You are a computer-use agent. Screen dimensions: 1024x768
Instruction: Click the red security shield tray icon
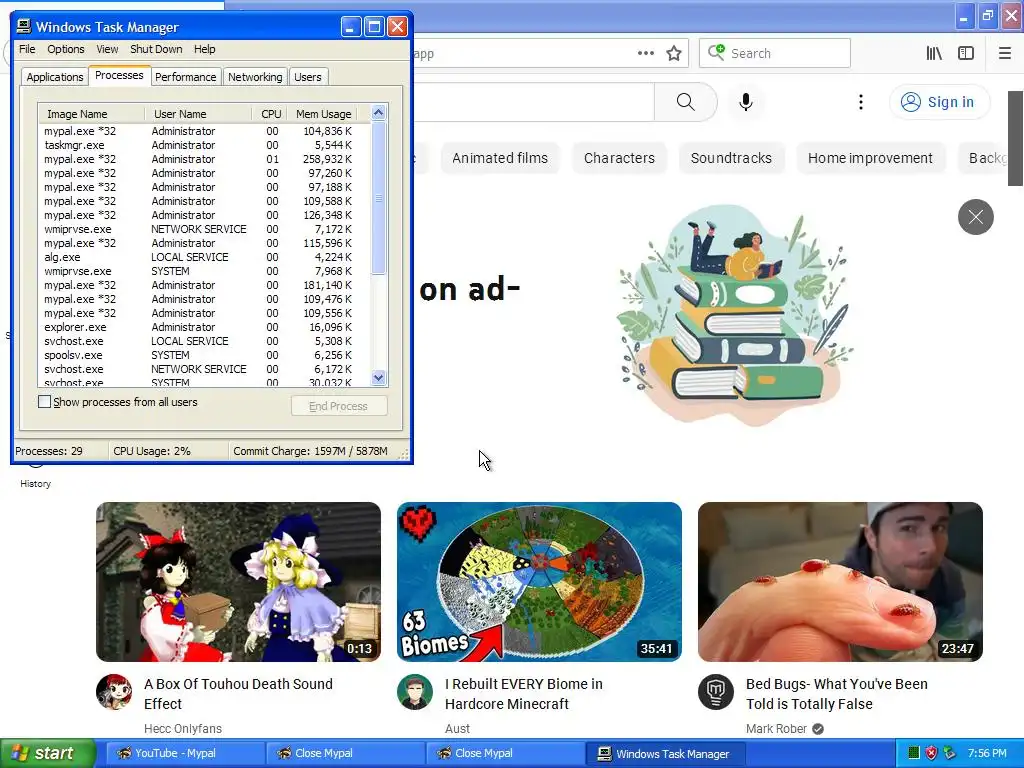click(932, 753)
